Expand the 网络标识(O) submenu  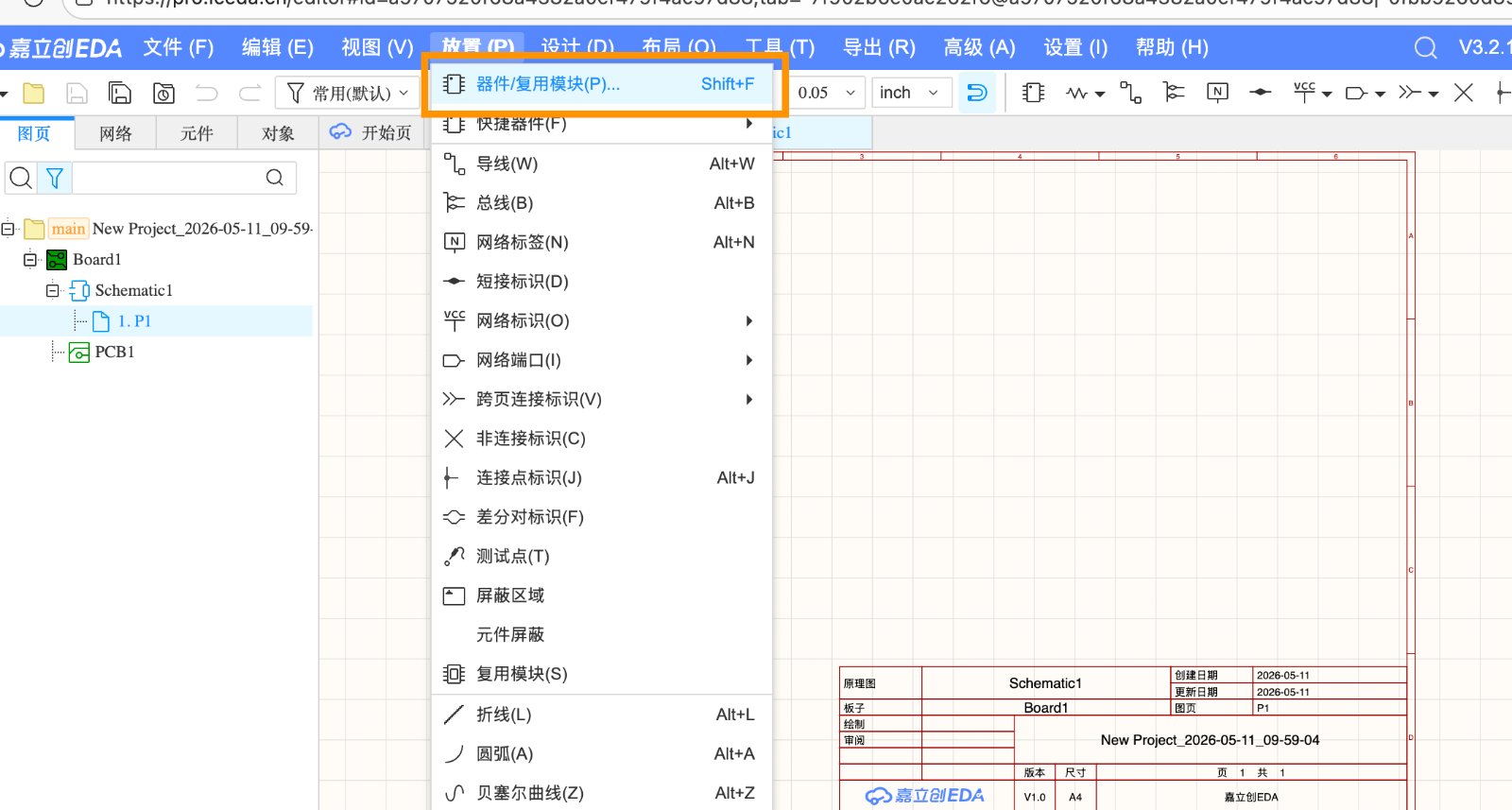point(602,320)
